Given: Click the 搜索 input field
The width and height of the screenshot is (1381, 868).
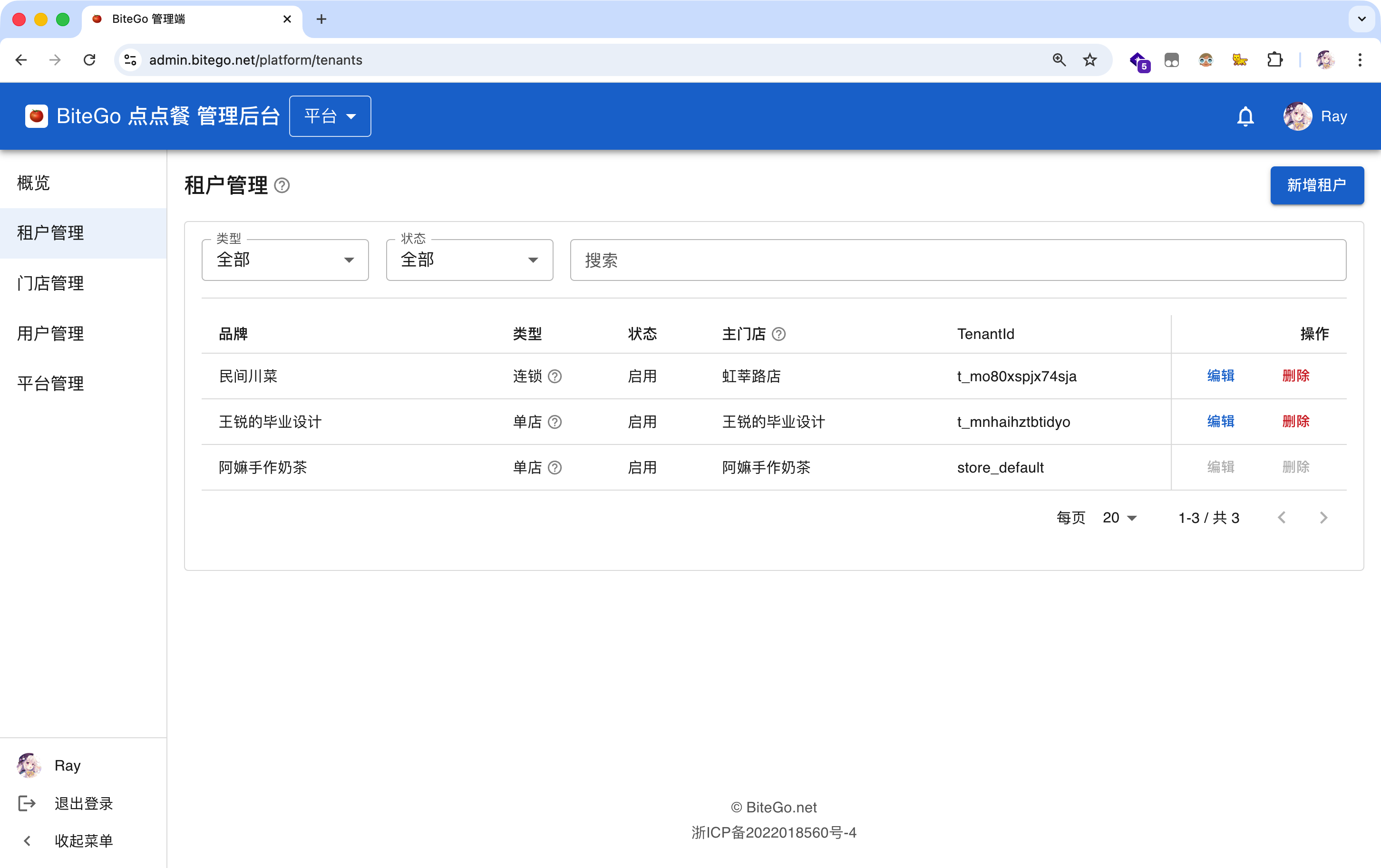Looking at the screenshot, I should click(958, 260).
